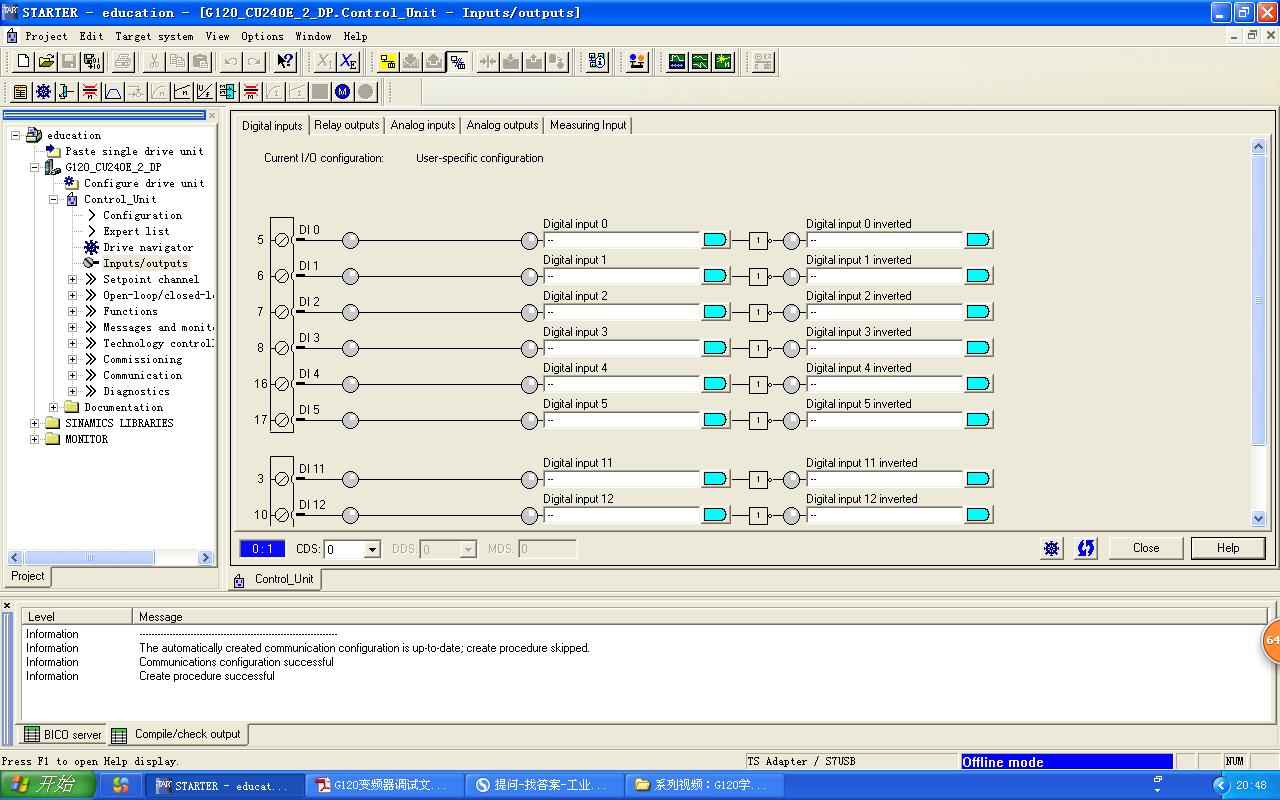This screenshot has width=1280, height=800.
Task: Click the Digital input 1 signal field
Action: pyautogui.click(x=621, y=276)
